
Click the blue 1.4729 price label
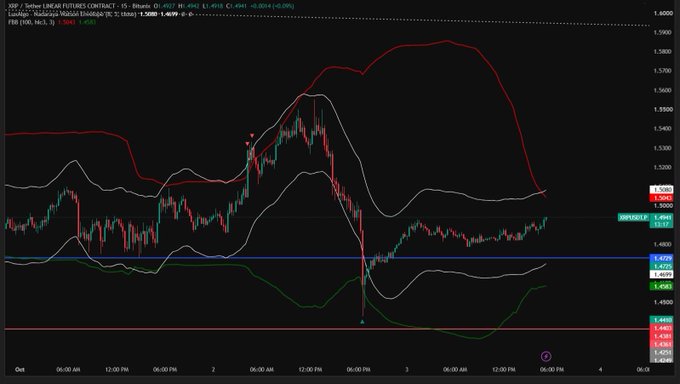point(662,259)
